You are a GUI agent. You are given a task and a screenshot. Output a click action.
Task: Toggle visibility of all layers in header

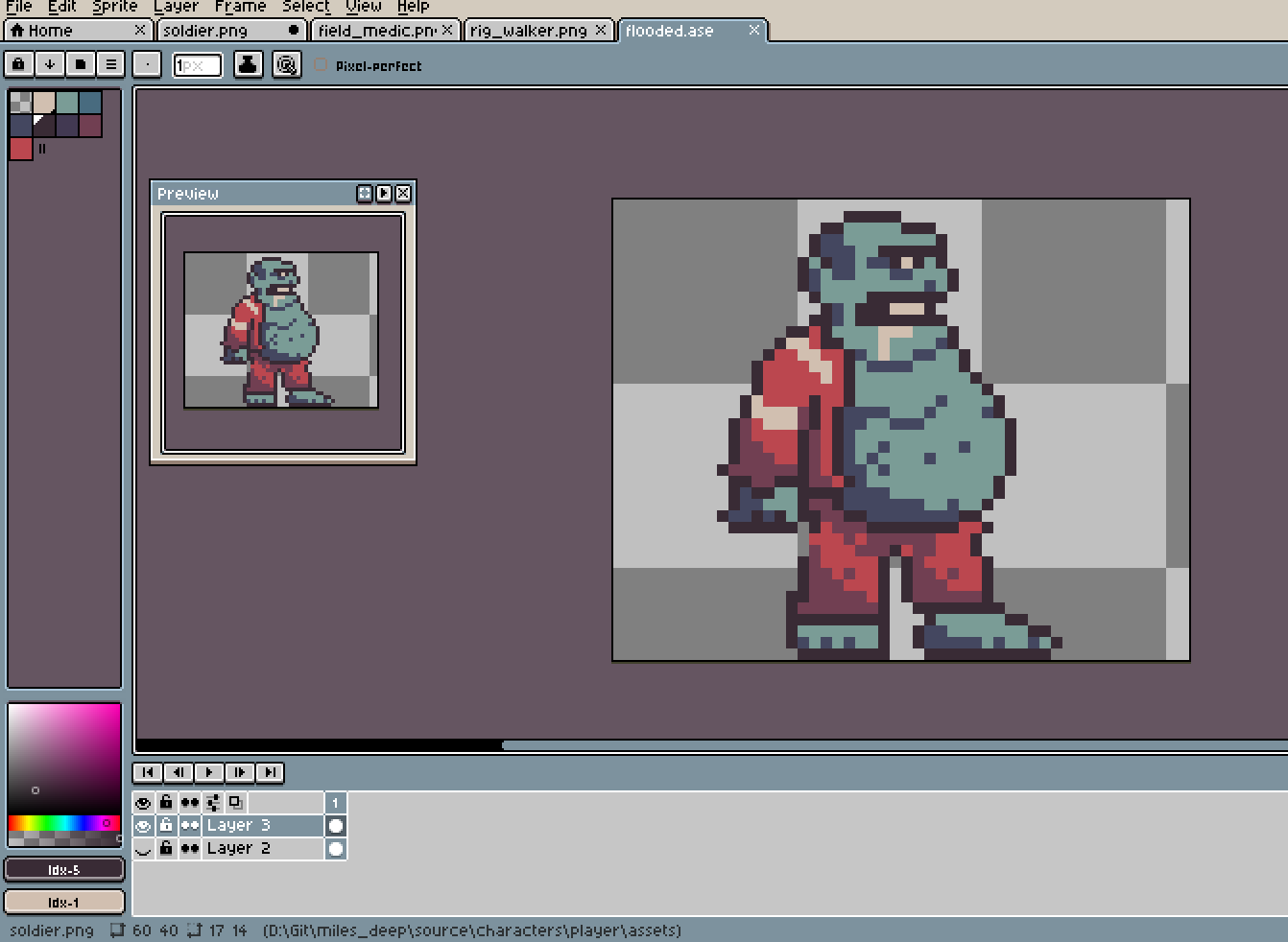coord(143,803)
